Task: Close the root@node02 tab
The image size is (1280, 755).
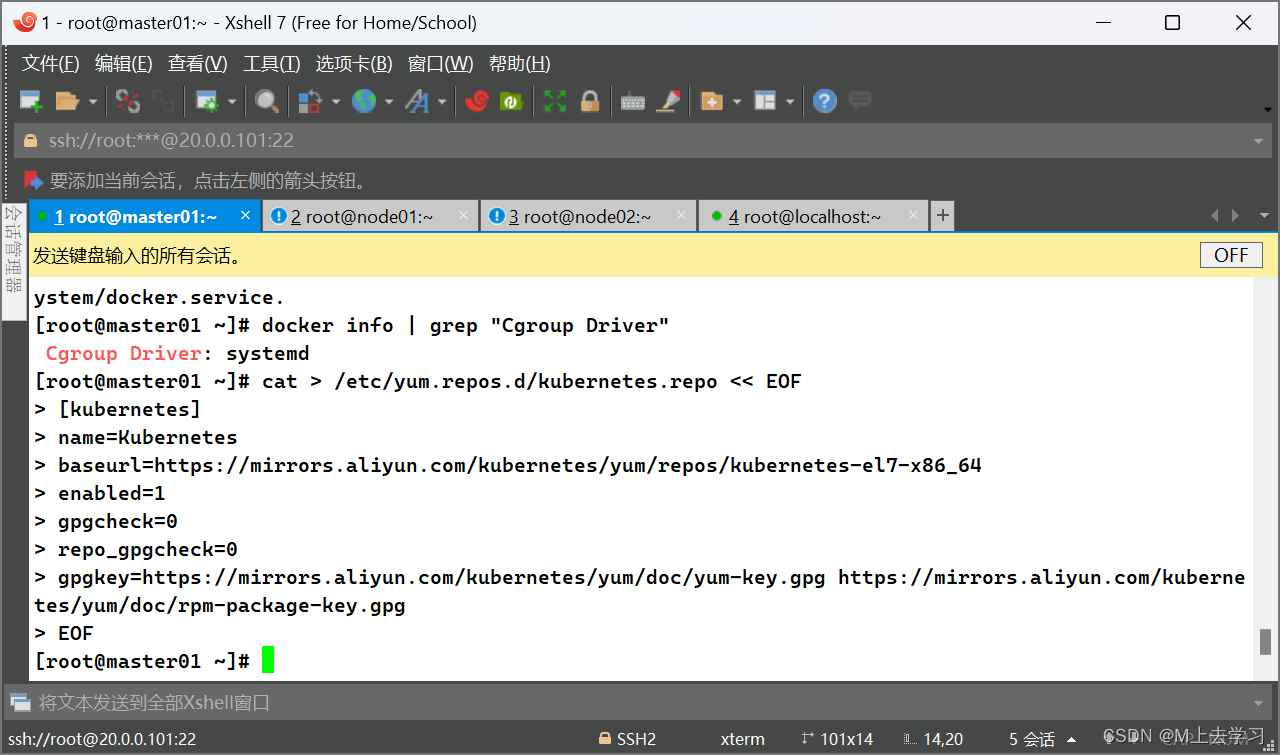Action: coord(682,215)
